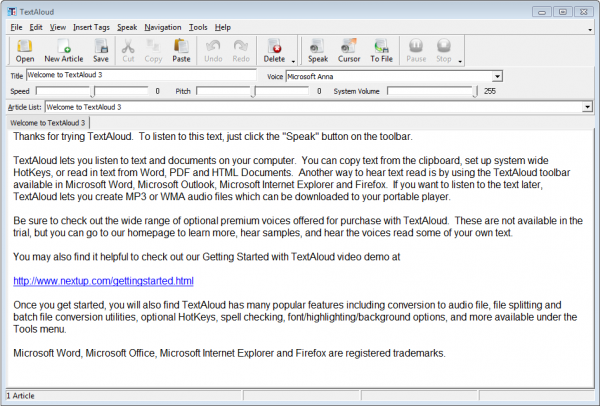Copy selected text using toolbar
This screenshot has height=406, width=600.
point(153,51)
